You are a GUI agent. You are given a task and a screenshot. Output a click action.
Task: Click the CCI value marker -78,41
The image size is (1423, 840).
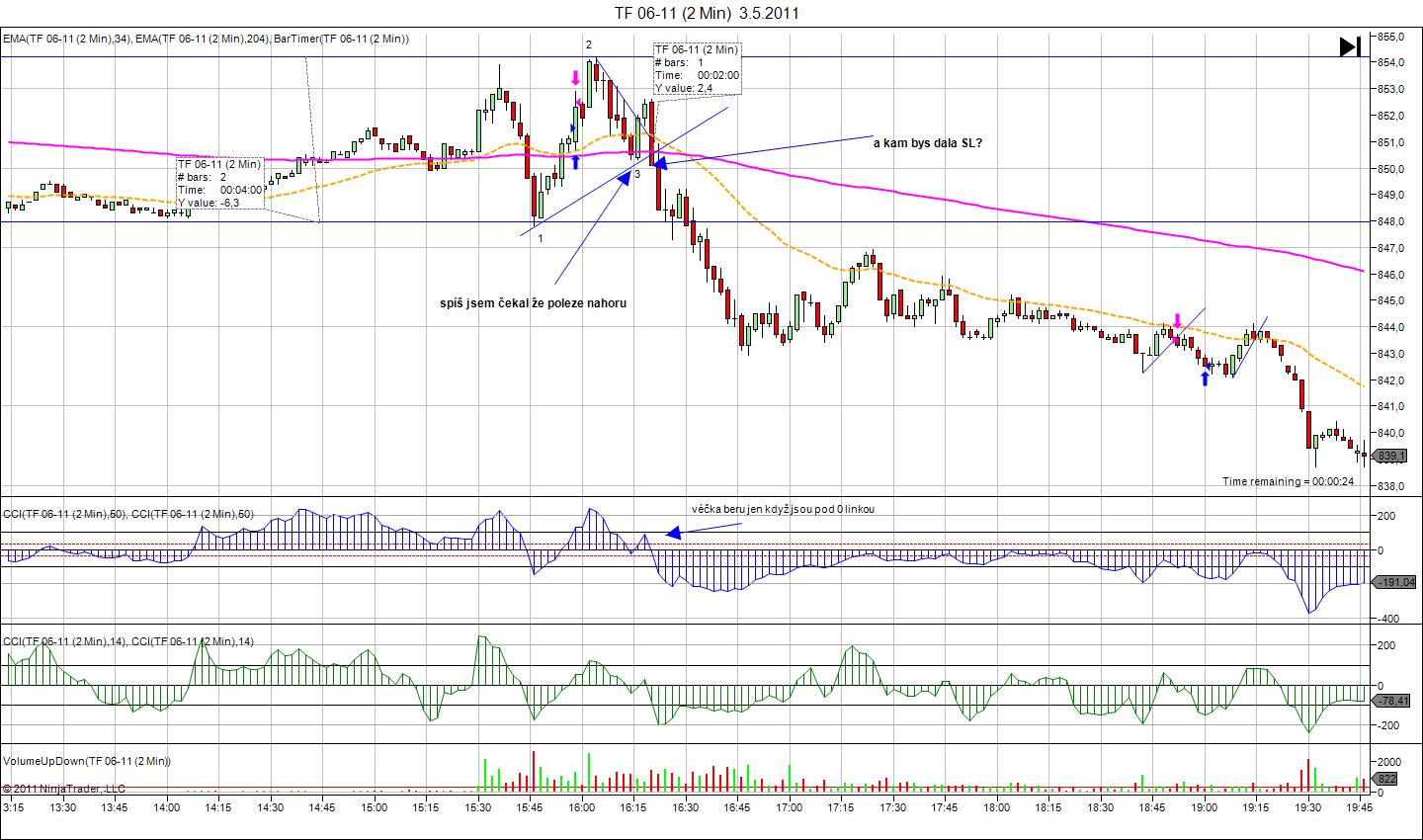pyautogui.click(x=1391, y=701)
